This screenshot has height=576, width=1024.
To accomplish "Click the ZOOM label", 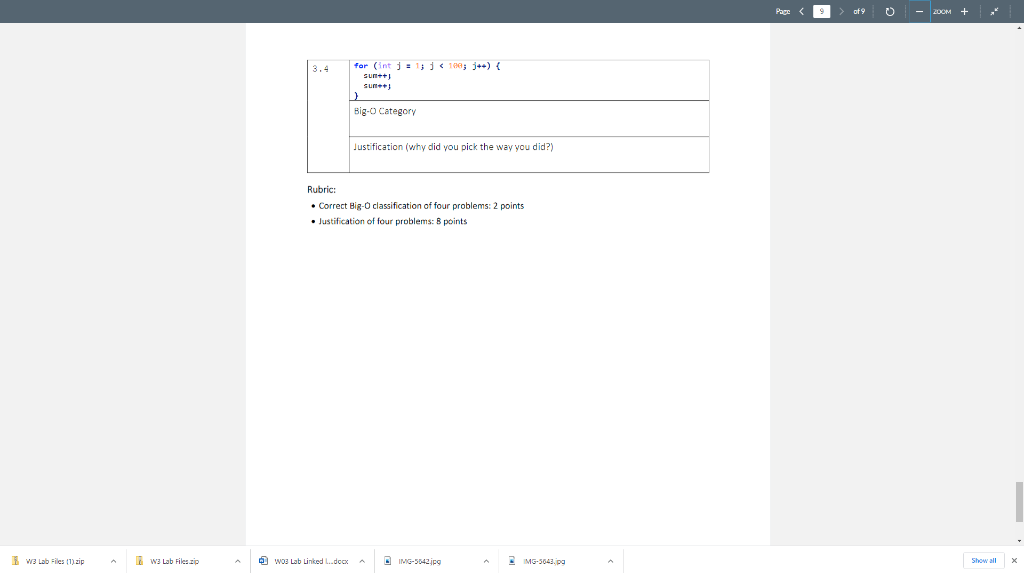I will pos(942,12).
